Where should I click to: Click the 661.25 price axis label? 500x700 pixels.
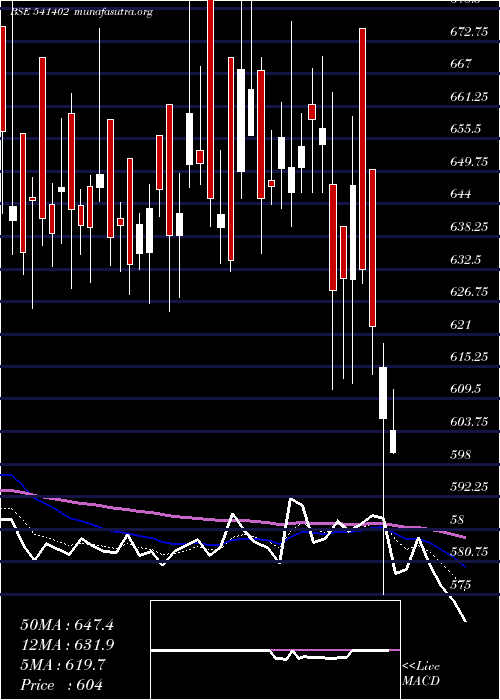[469, 96]
